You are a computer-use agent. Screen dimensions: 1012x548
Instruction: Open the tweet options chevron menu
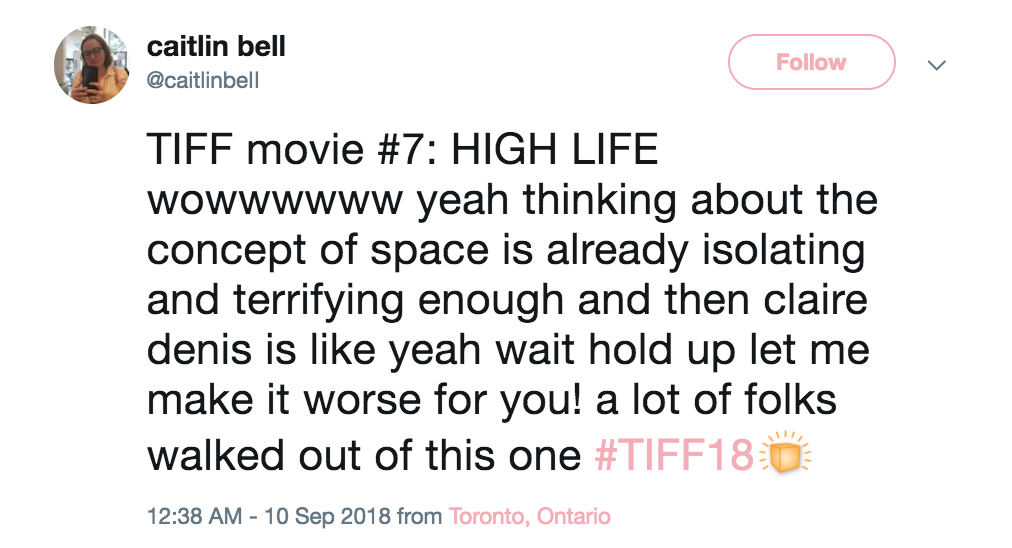(x=937, y=66)
